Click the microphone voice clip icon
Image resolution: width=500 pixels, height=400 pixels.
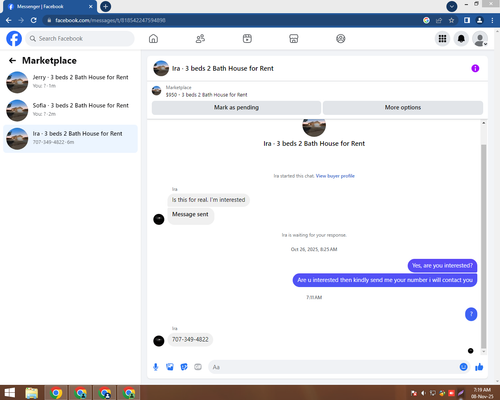(x=156, y=367)
